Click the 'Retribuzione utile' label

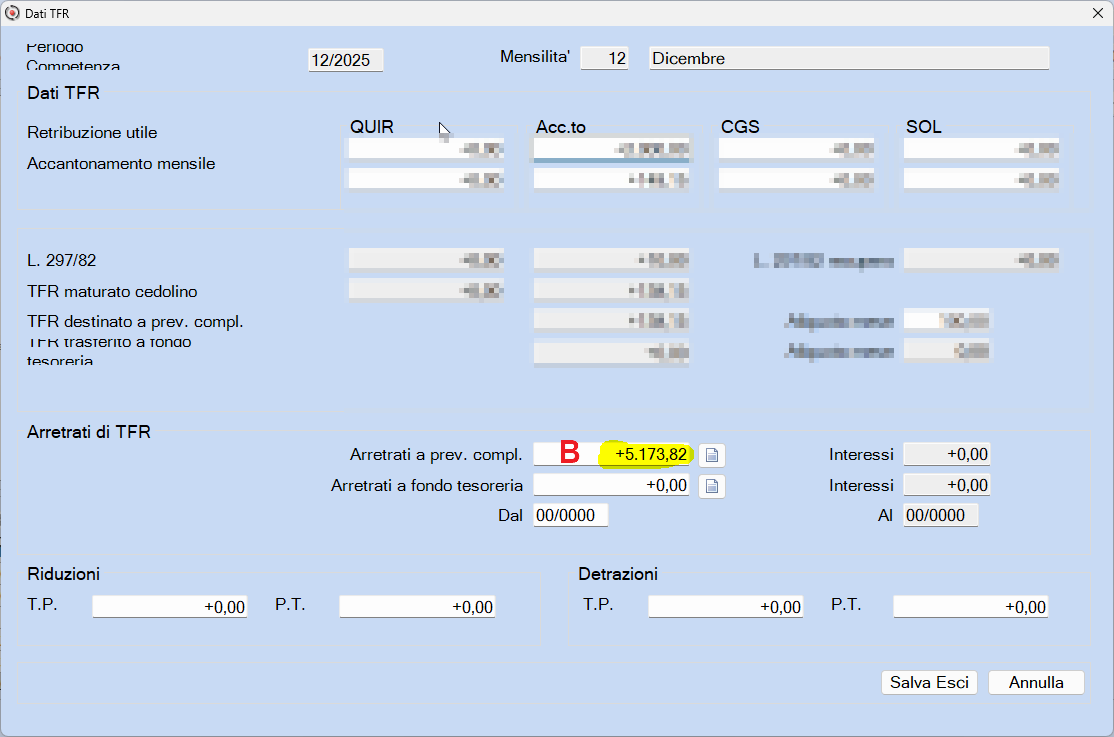[92, 132]
